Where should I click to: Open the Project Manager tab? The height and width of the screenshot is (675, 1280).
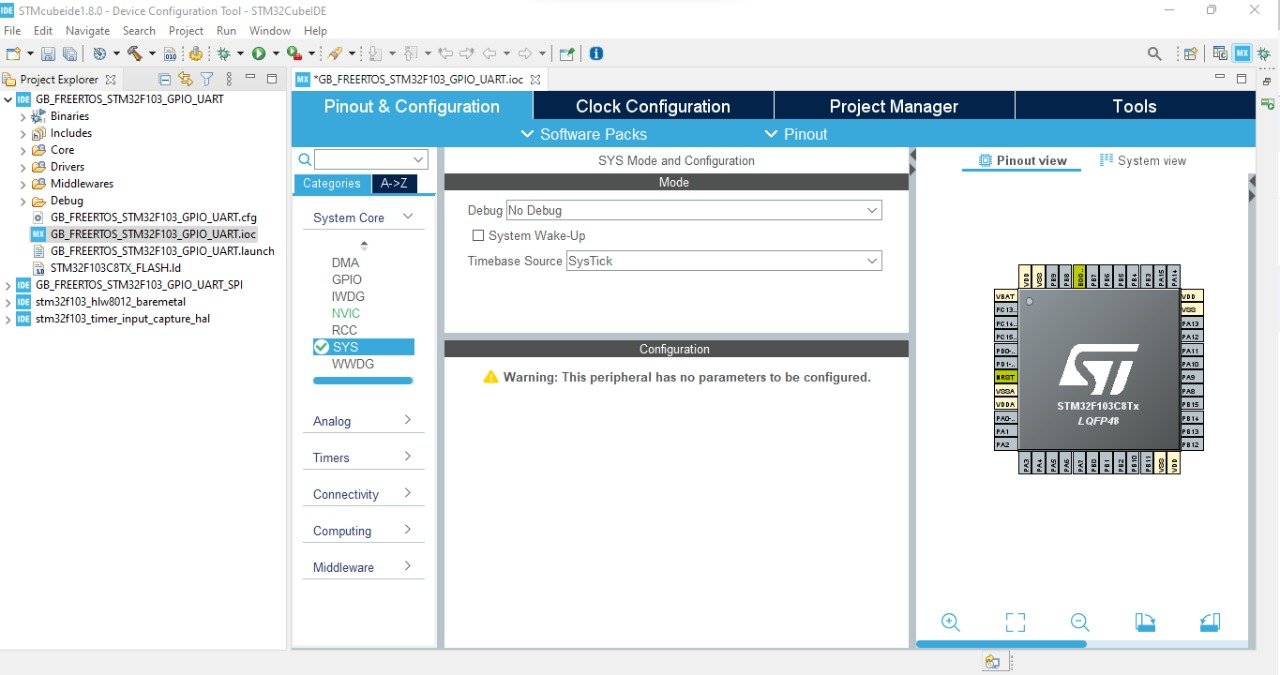(x=894, y=106)
